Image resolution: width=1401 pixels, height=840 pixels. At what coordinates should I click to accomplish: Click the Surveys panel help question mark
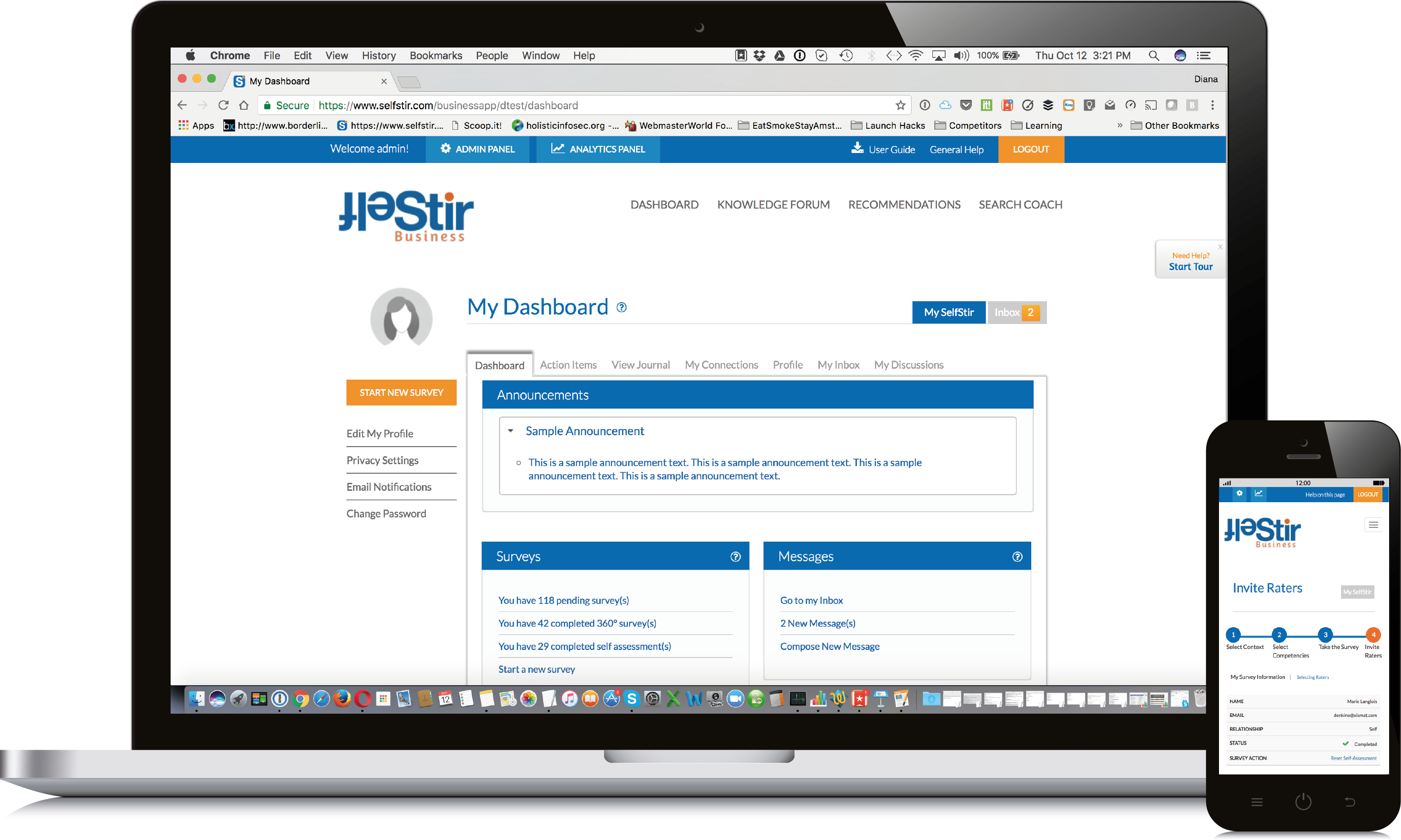735,556
